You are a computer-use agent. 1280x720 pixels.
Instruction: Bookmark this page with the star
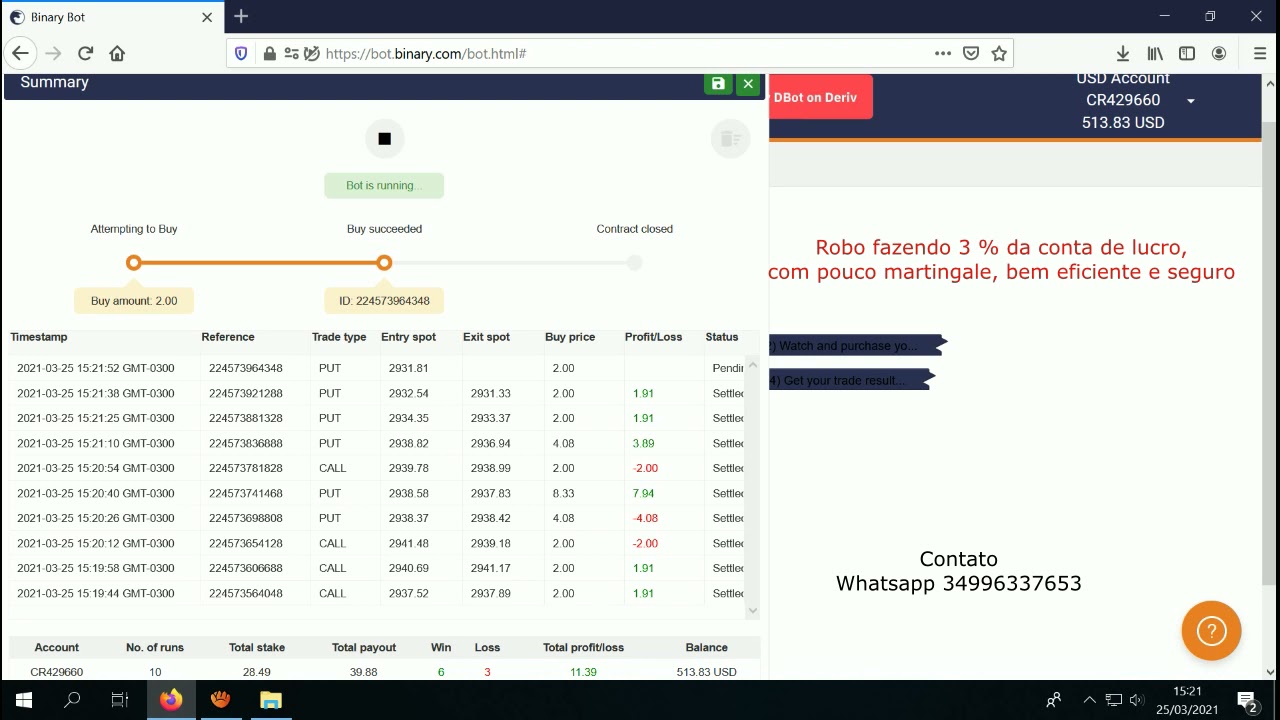pos(998,54)
